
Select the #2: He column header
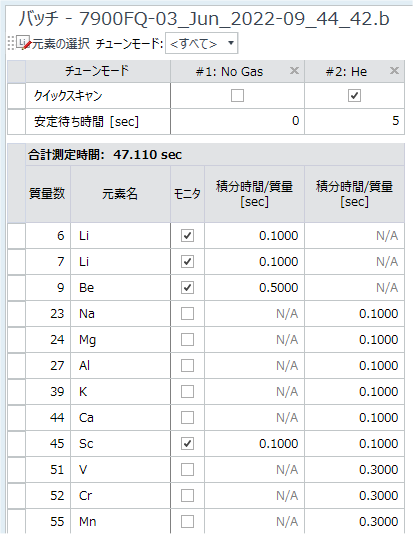(354, 72)
